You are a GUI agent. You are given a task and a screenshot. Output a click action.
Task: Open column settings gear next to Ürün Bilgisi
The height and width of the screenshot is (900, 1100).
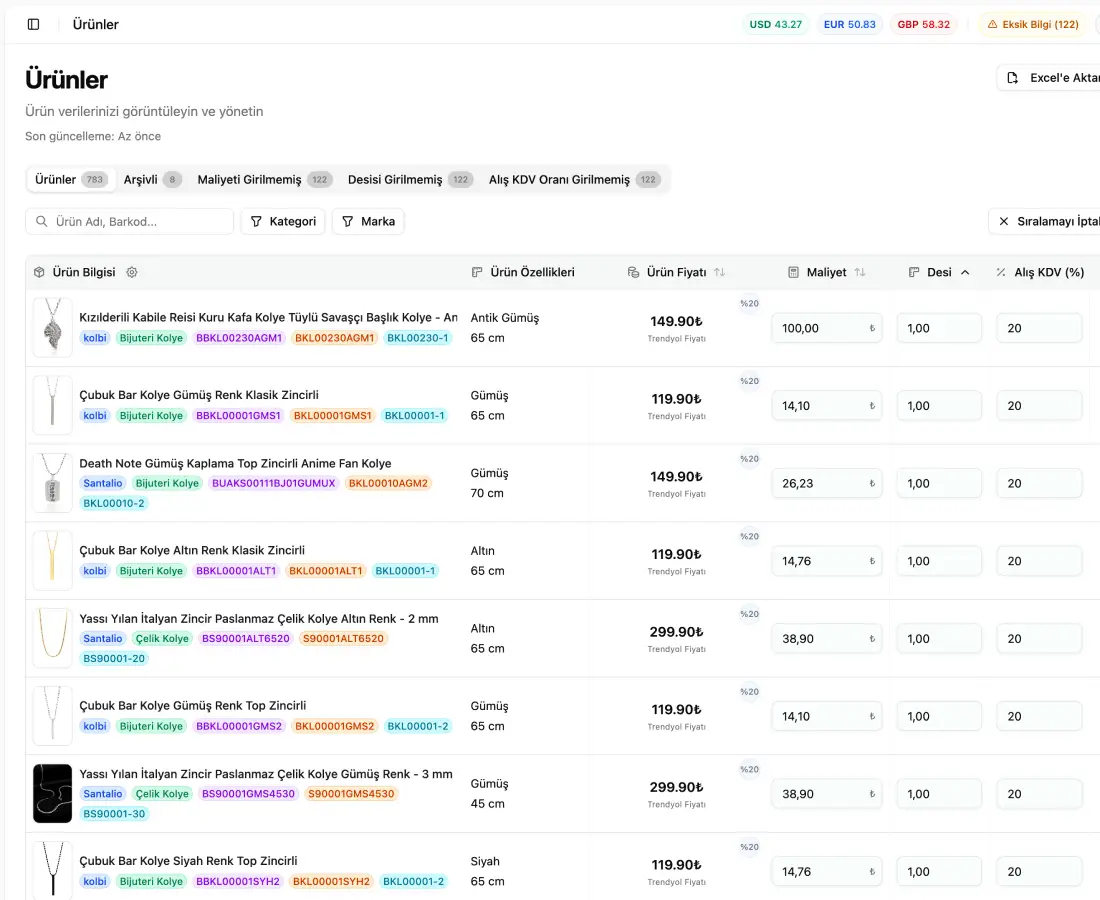(132, 272)
